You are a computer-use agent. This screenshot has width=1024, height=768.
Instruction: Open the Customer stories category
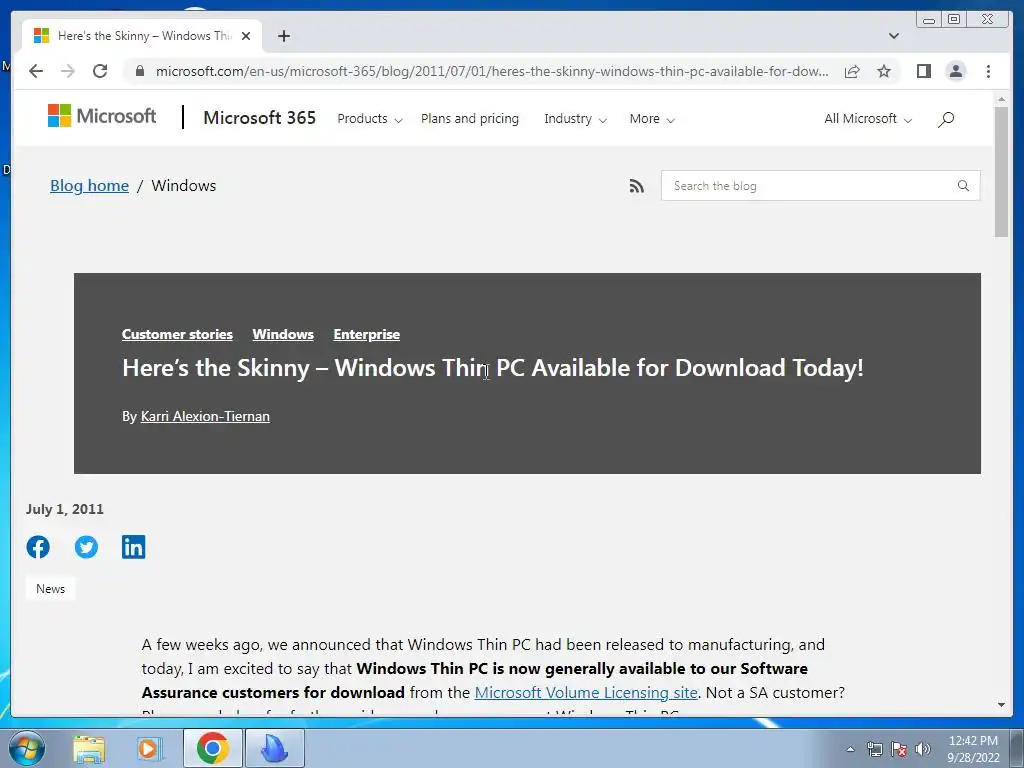click(x=177, y=334)
